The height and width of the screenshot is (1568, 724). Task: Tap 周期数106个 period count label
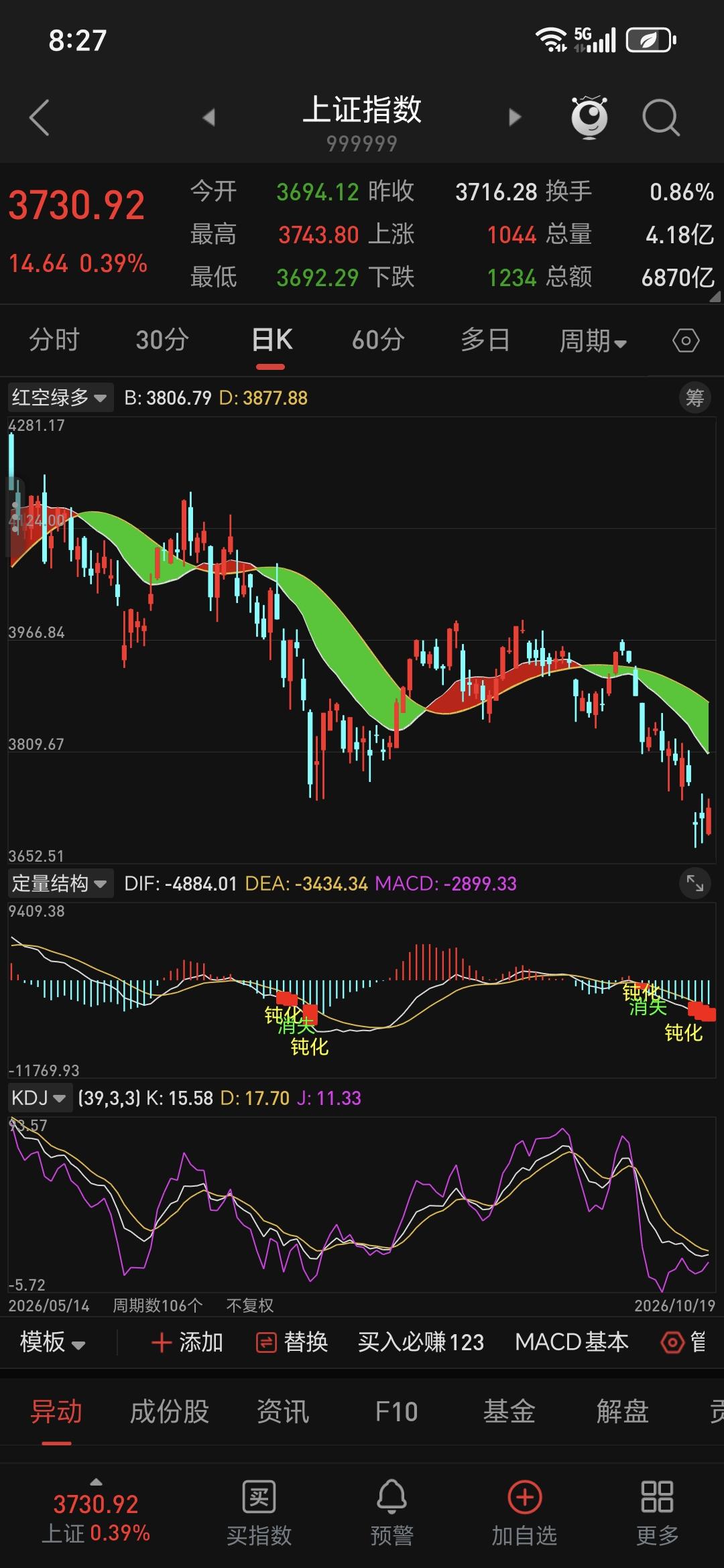[158, 1305]
